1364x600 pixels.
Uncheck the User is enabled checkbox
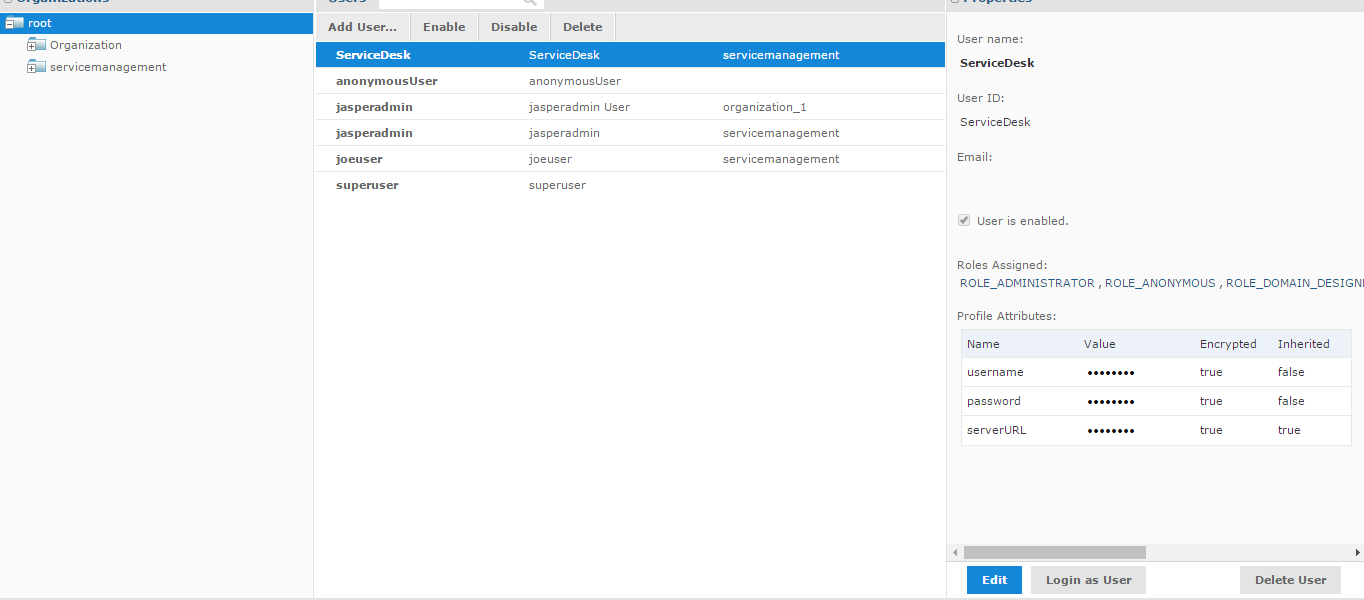pos(963,220)
